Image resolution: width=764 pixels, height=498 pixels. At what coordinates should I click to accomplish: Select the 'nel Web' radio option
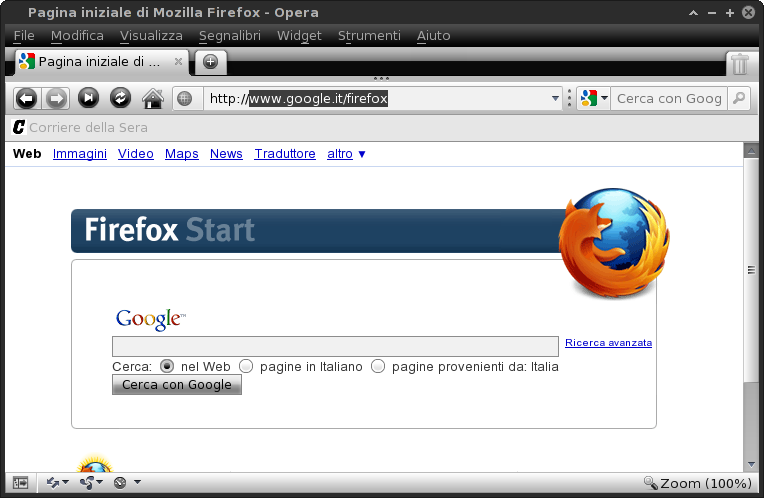pyautogui.click(x=167, y=367)
